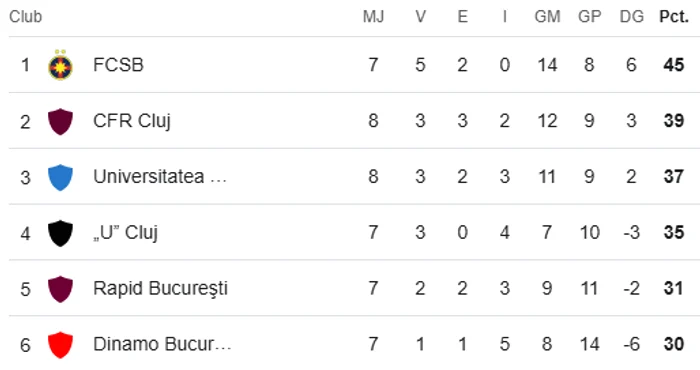Click the Dinamo red shield icon
This screenshot has width=700, height=370.
(x=60, y=345)
